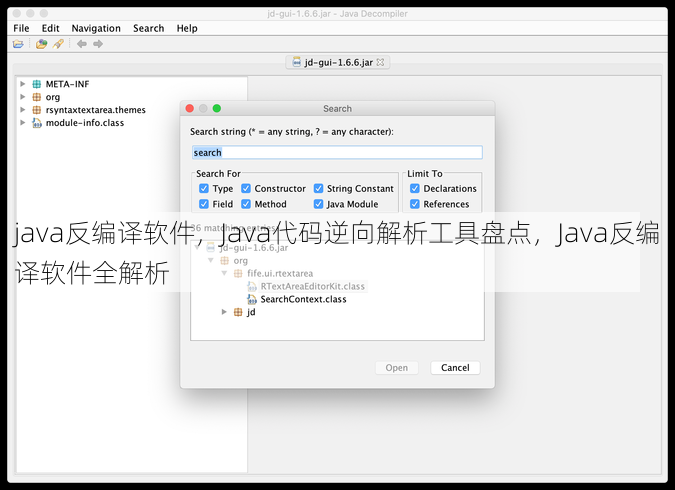
Task: Open the Edit menu
Action: [50, 28]
